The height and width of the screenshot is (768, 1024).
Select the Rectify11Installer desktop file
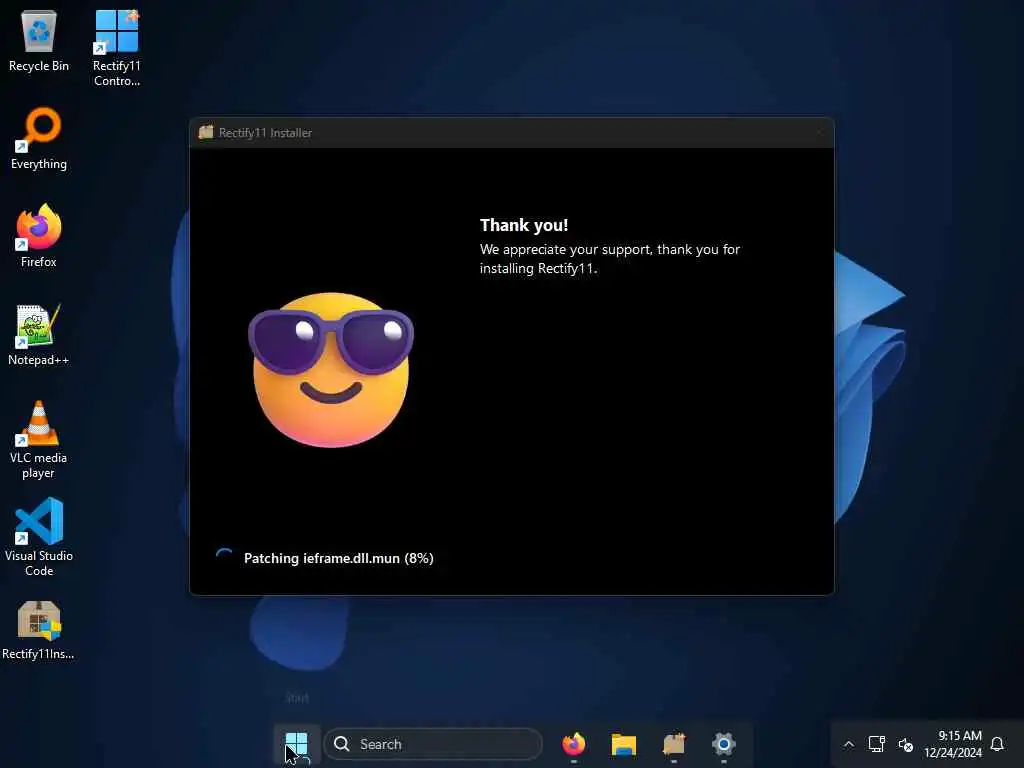pyautogui.click(x=39, y=630)
